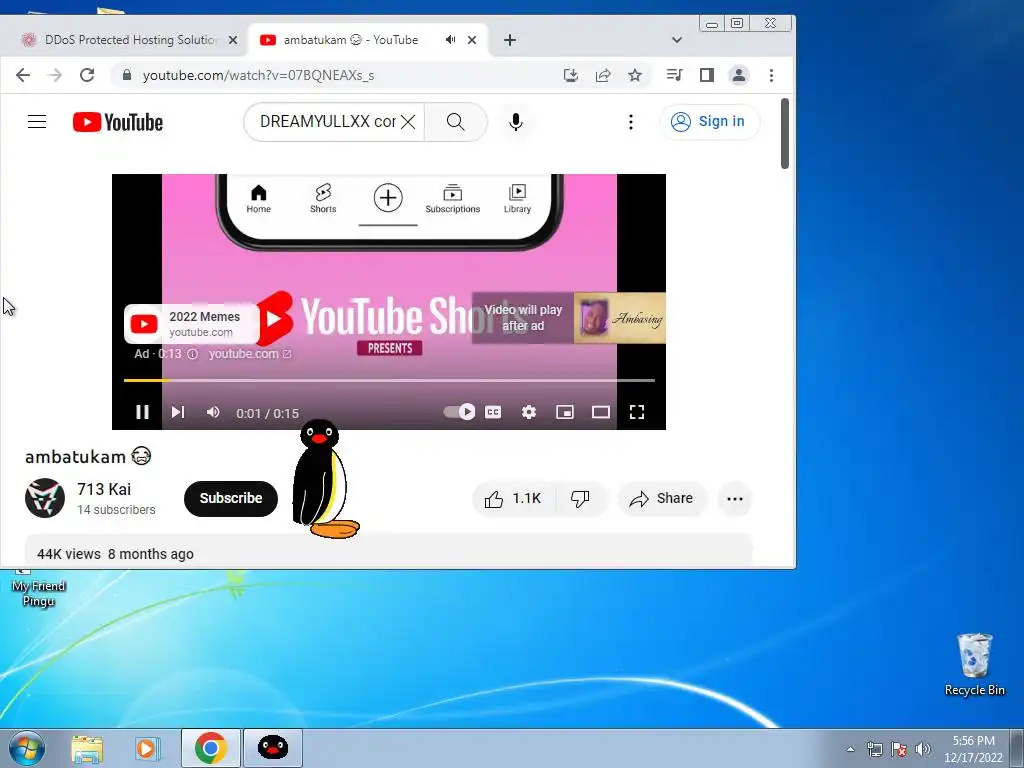Mute tab via the audio indicator
1024x768 pixels.
451,40
